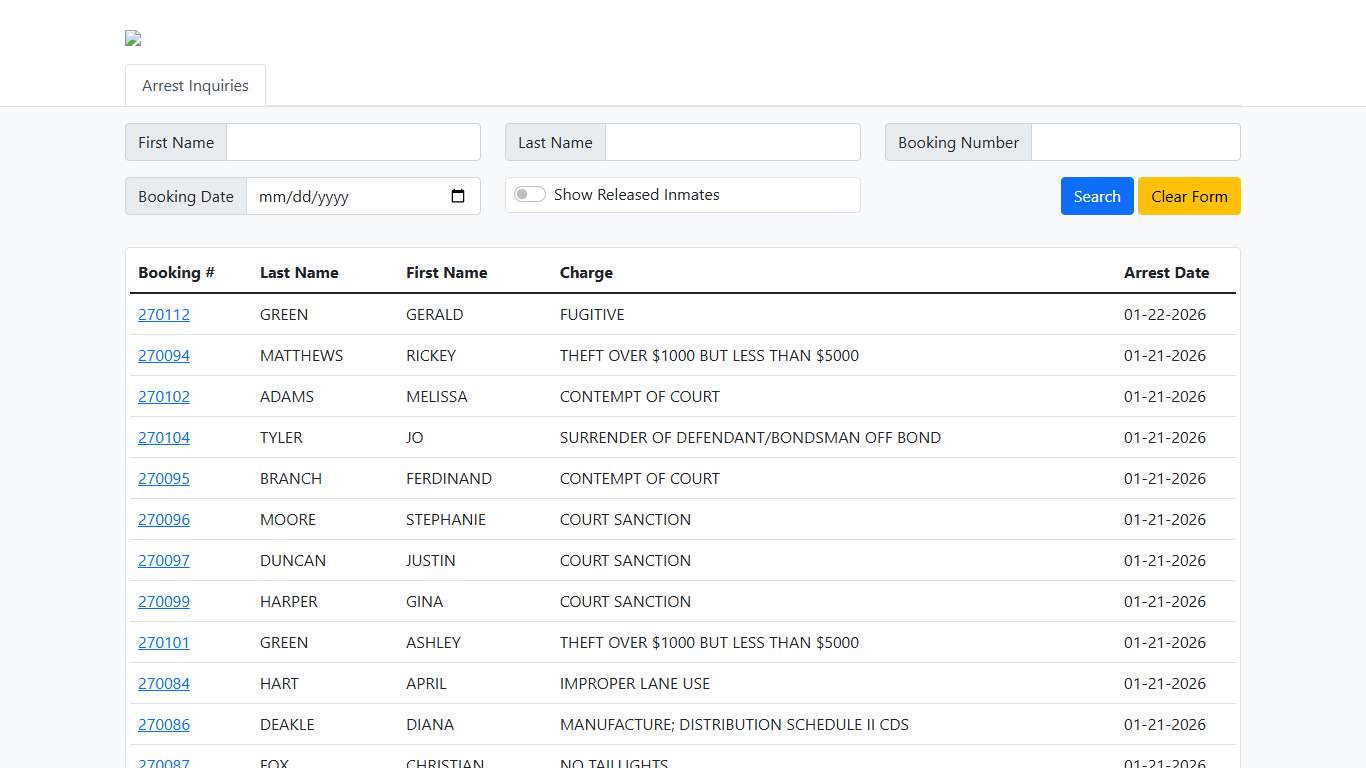
Task: Click the Booking # column header
Action: (175, 272)
